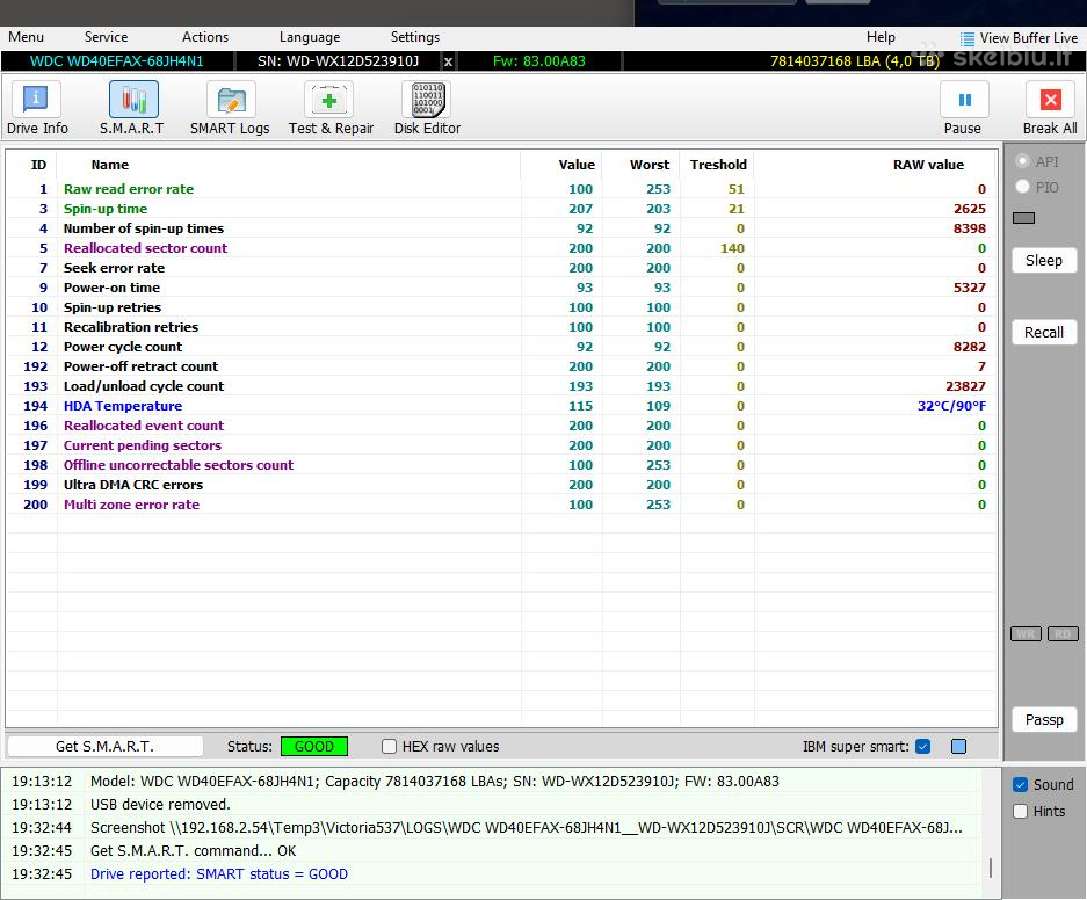Open the Help menu
Image resolution: width=1087 pixels, height=900 pixels.
click(x=881, y=37)
